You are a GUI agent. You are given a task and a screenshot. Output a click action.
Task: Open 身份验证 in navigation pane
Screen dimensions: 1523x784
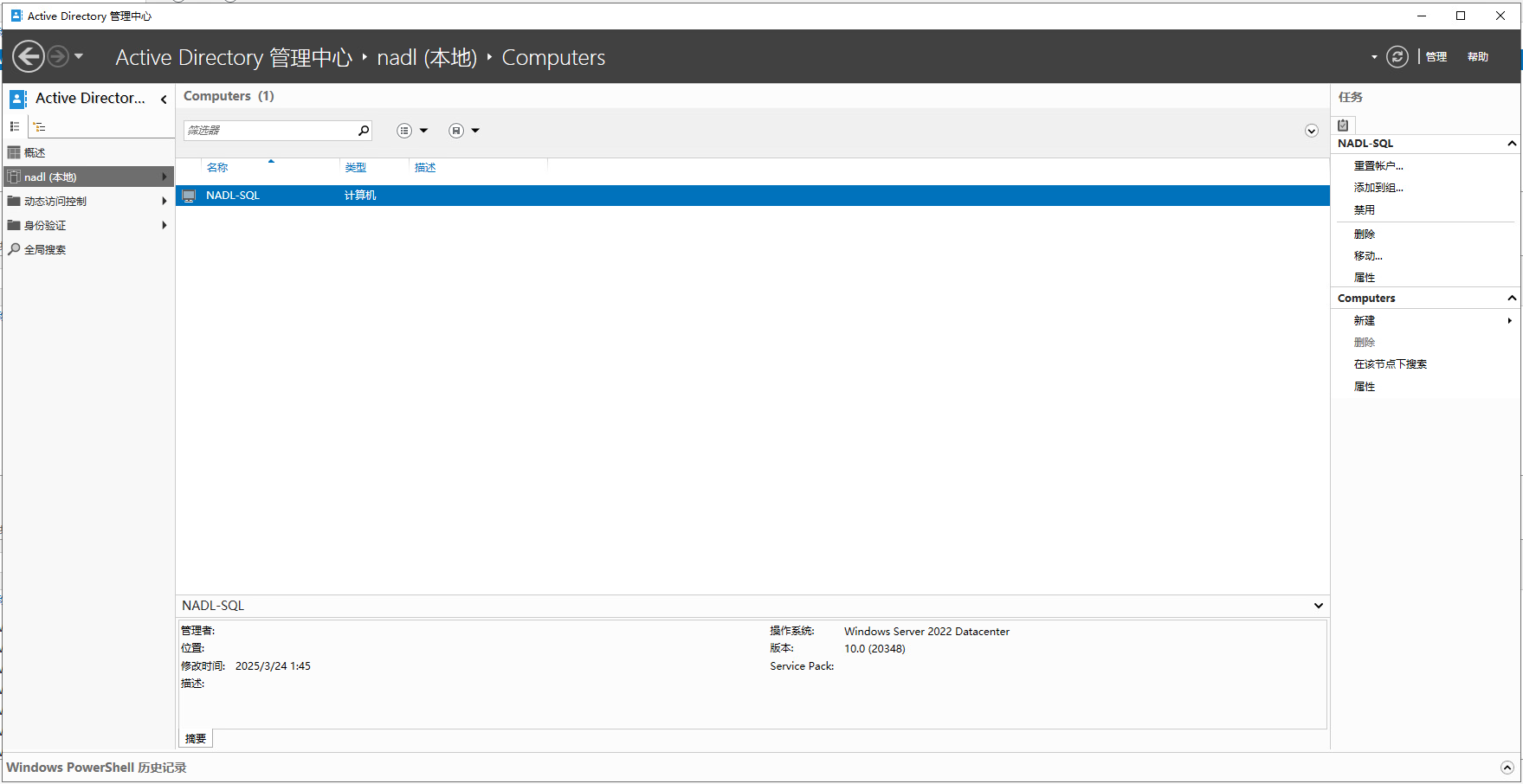(88, 225)
